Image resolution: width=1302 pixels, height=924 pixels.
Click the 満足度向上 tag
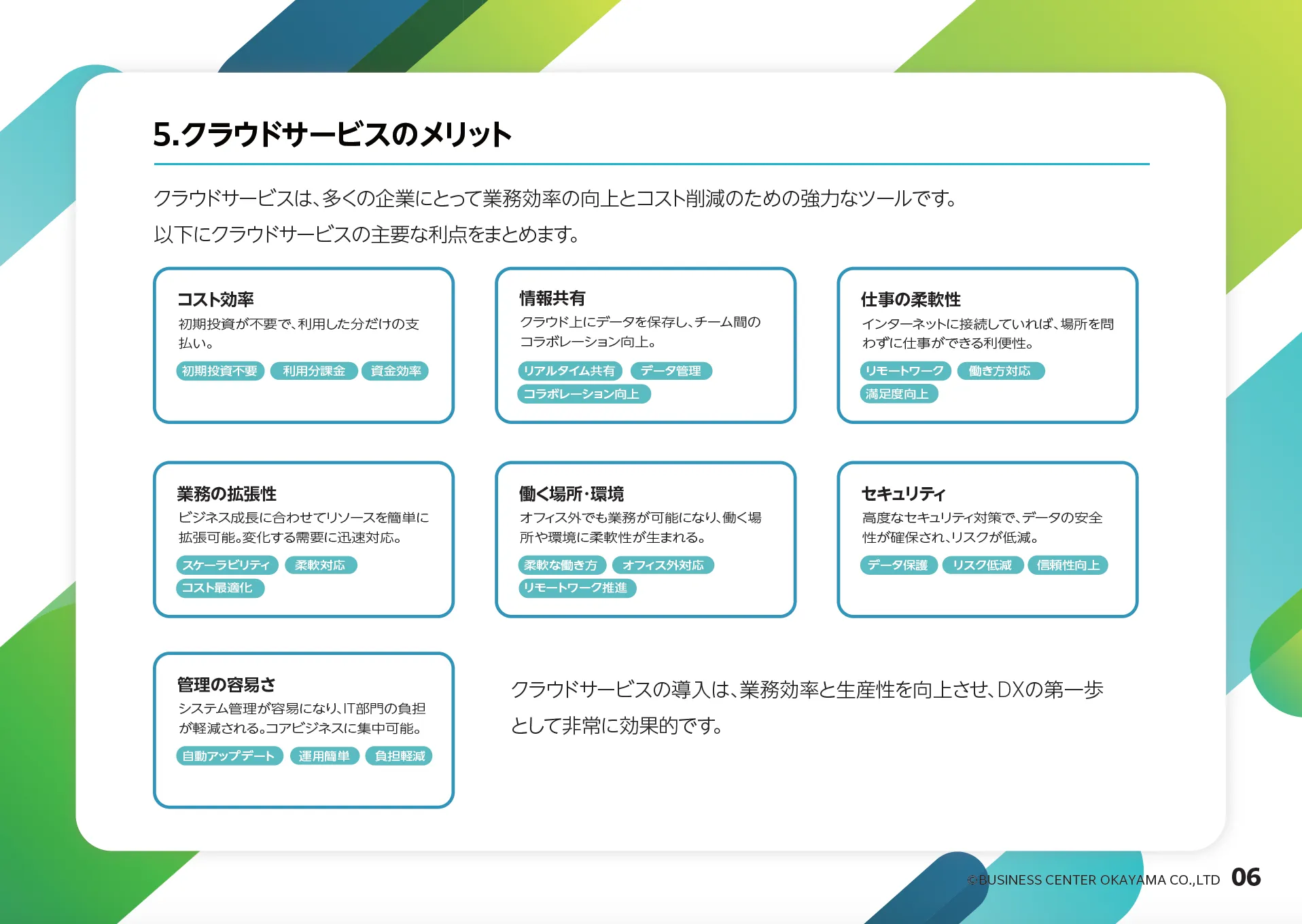point(898,394)
